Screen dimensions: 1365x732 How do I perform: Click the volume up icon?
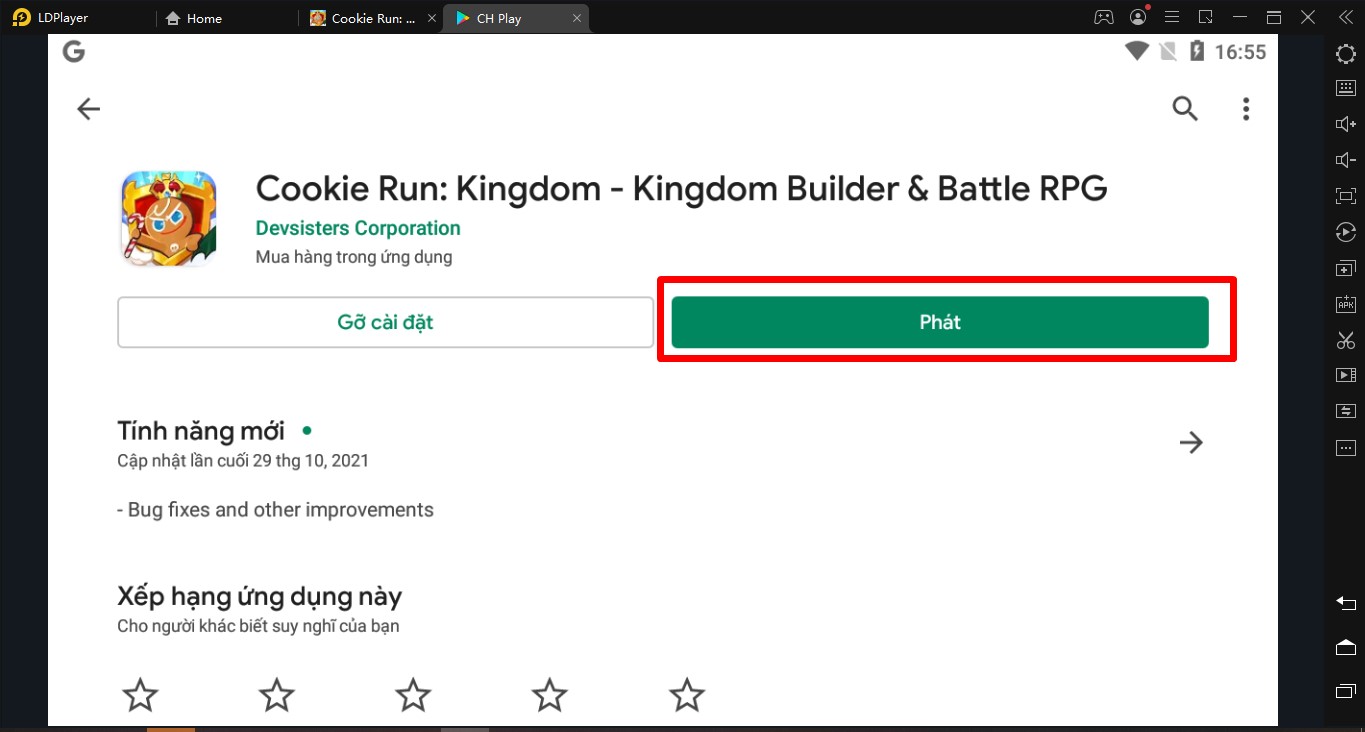pos(1346,124)
